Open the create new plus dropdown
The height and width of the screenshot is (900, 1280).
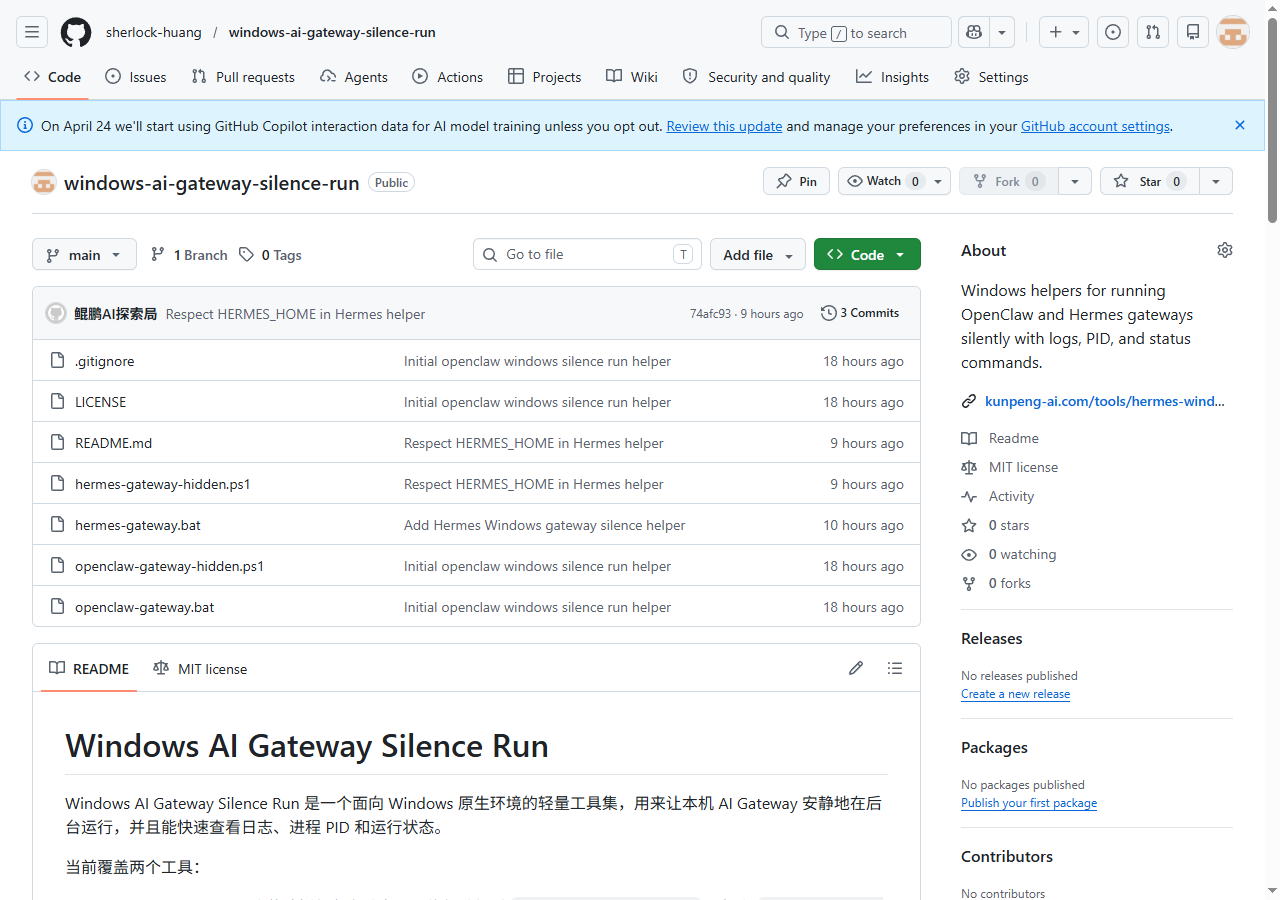[x=1063, y=32]
